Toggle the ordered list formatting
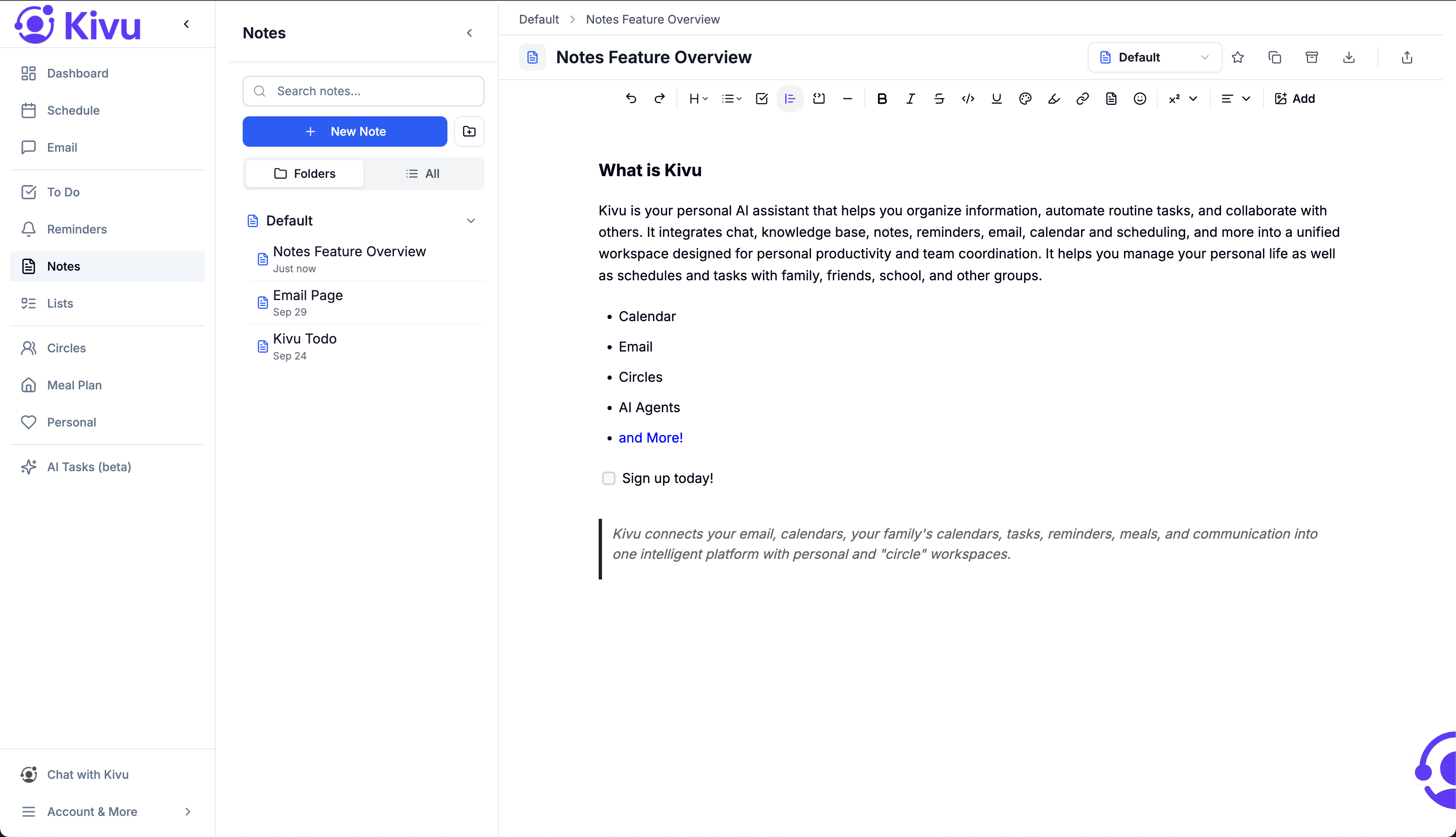The height and width of the screenshot is (837, 1456). tap(790, 98)
